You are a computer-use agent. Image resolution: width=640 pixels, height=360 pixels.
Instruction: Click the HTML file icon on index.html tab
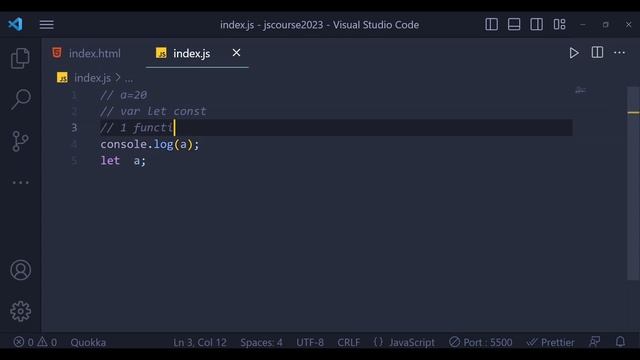click(57, 53)
